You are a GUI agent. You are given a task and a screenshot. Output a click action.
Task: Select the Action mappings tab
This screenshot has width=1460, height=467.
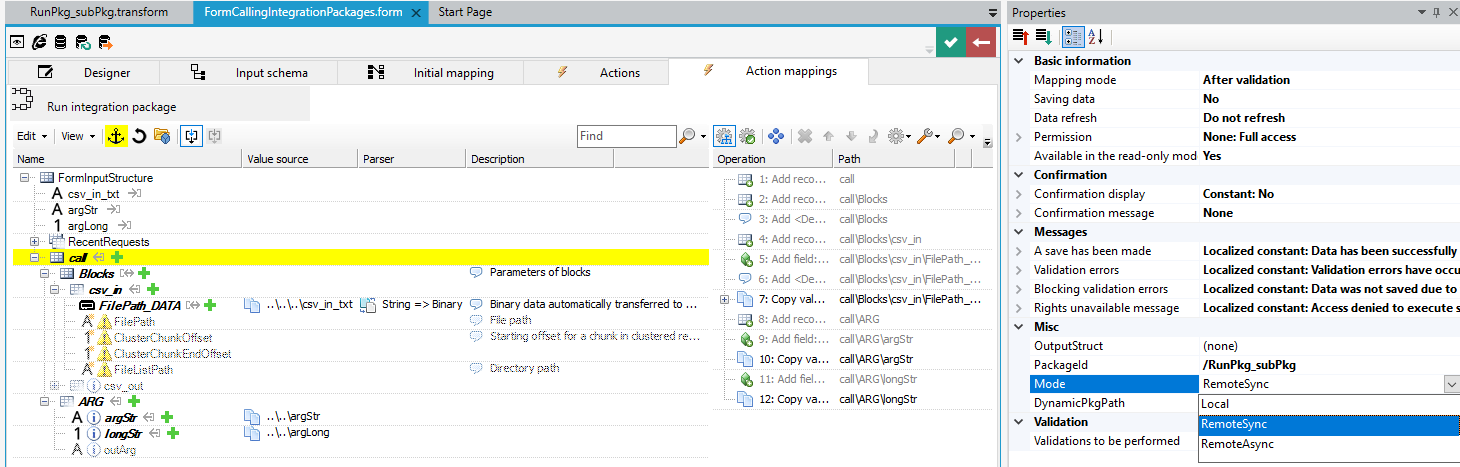click(769, 71)
